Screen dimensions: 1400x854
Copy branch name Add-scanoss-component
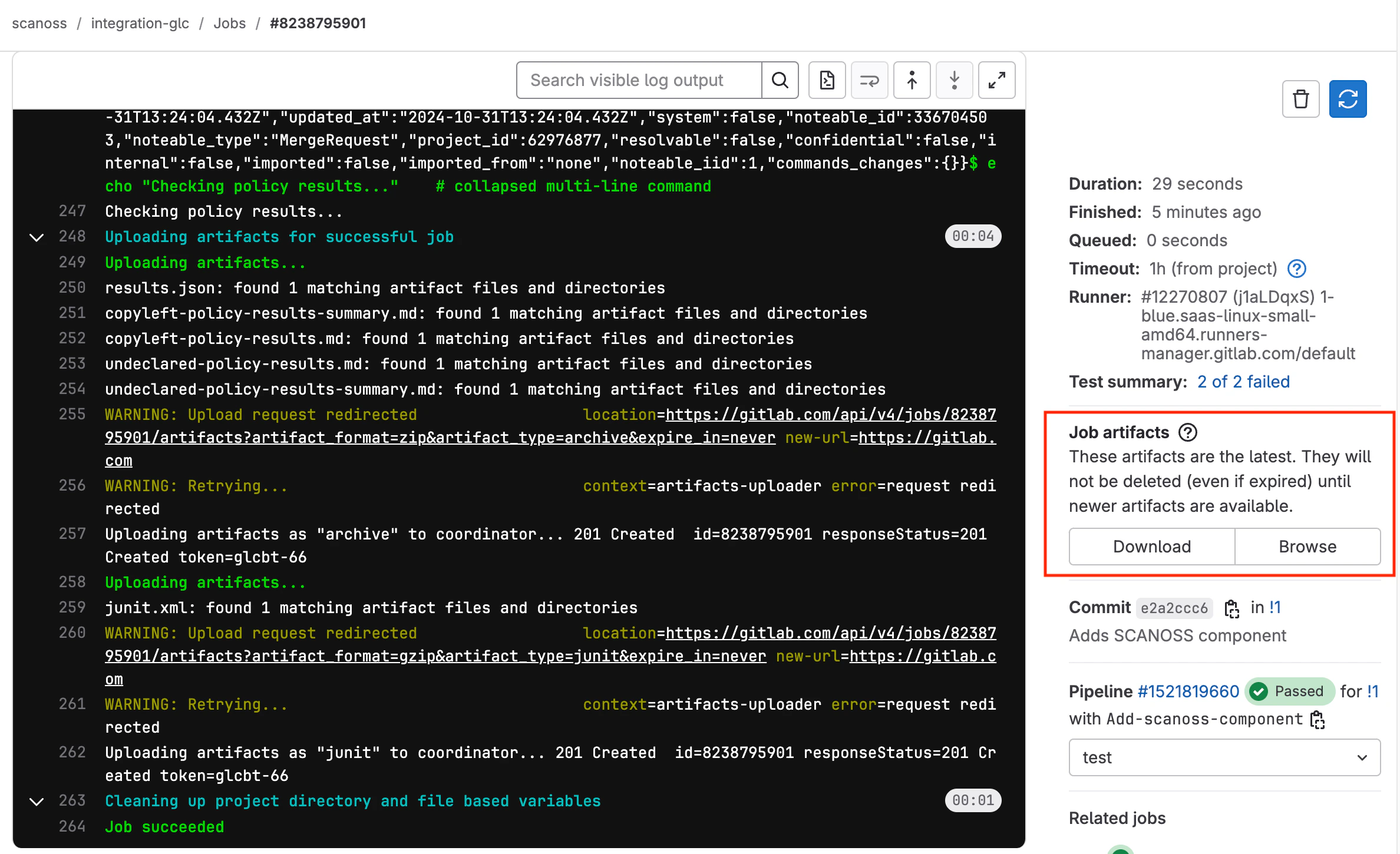point(1318,720)
